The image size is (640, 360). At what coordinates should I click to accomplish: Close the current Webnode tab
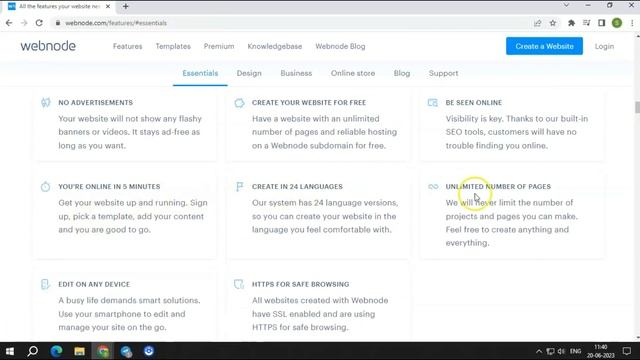[x=108, y=6]
